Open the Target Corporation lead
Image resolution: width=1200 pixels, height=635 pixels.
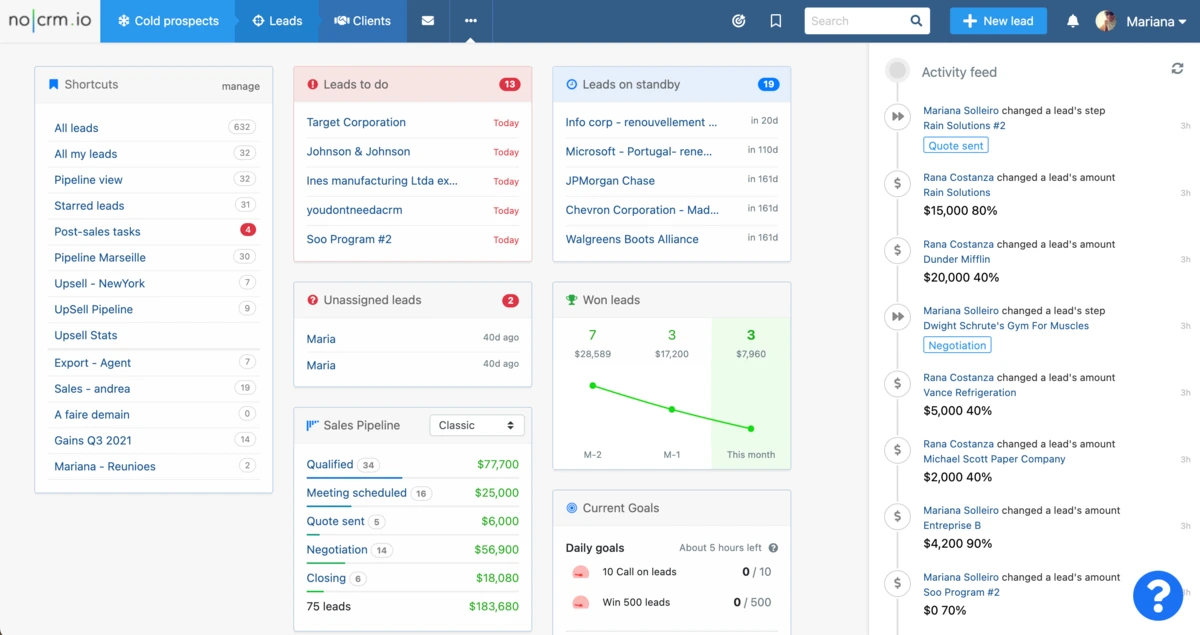[356, 123]
